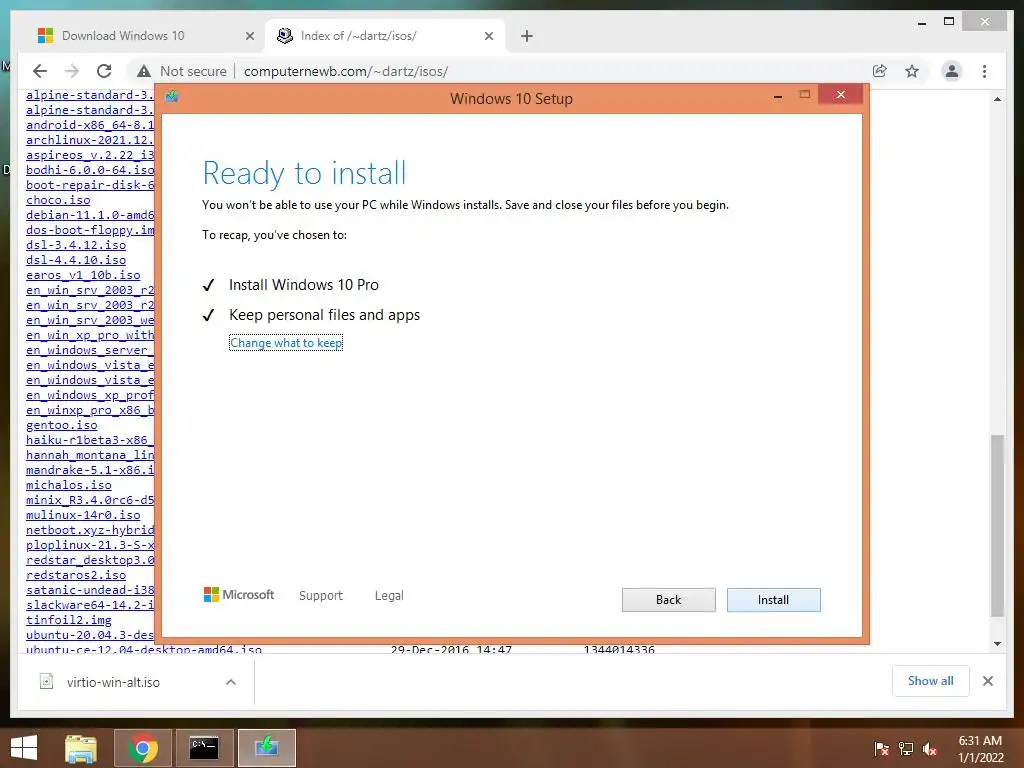Open the haiku-r1beta3-x86 link
This screenshot has width=1024, height=768.
tap(90, 440)
